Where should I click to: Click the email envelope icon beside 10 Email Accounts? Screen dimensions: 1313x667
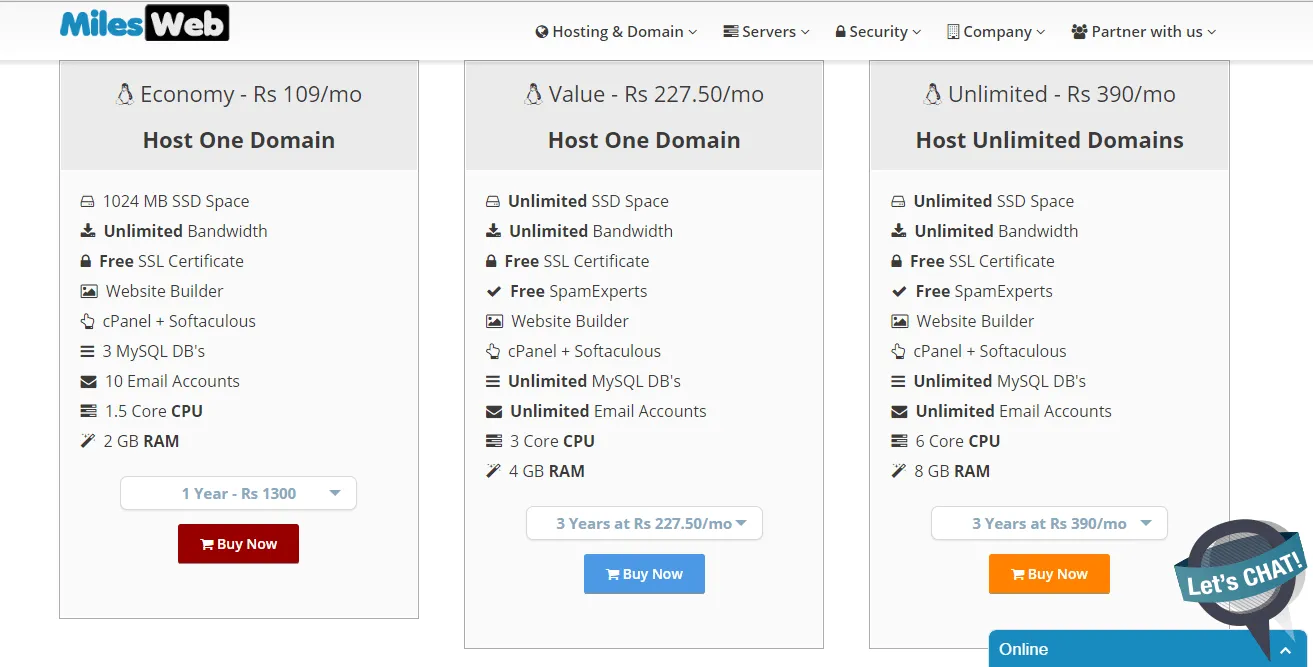[87, 381]
